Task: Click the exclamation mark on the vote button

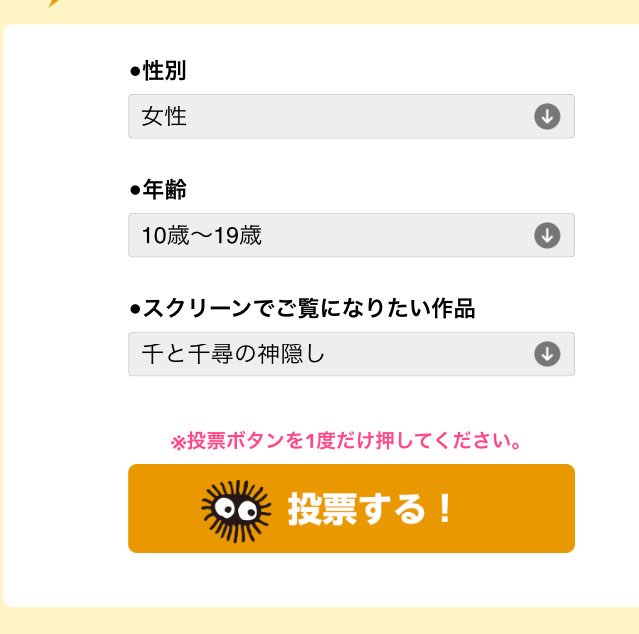Action: click(445, 509)
